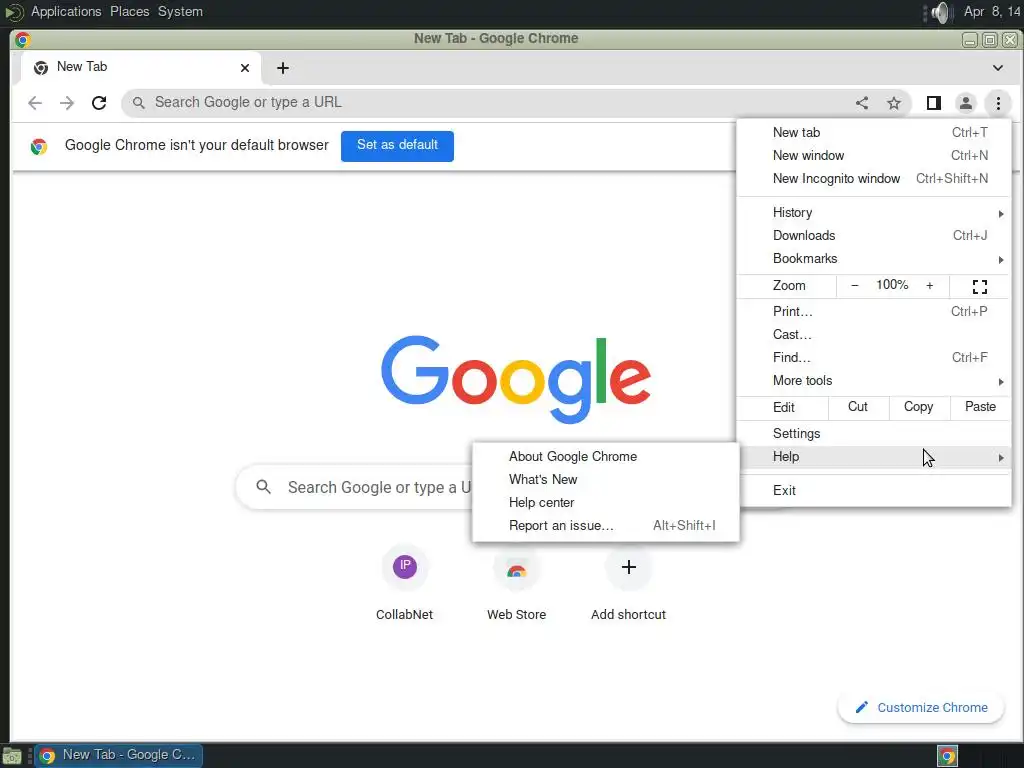Choose Print… from menu
This screenshot has height=768, width=1024.
click(874, 312)
